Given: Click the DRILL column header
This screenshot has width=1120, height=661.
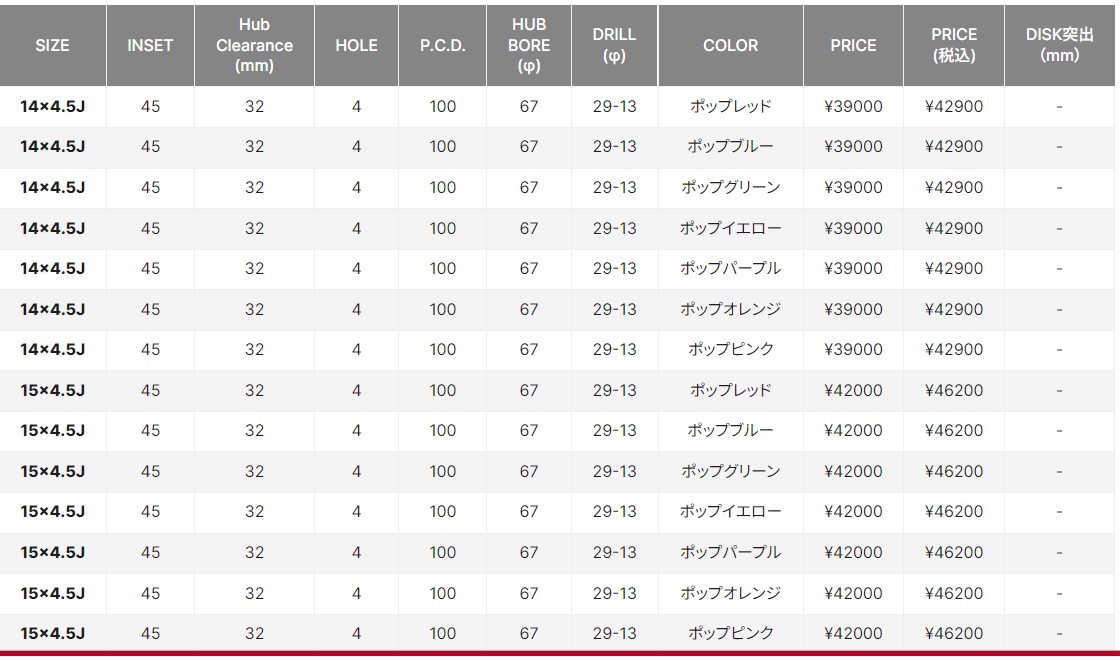Looking at the screenshot, I should pos(614,45).
